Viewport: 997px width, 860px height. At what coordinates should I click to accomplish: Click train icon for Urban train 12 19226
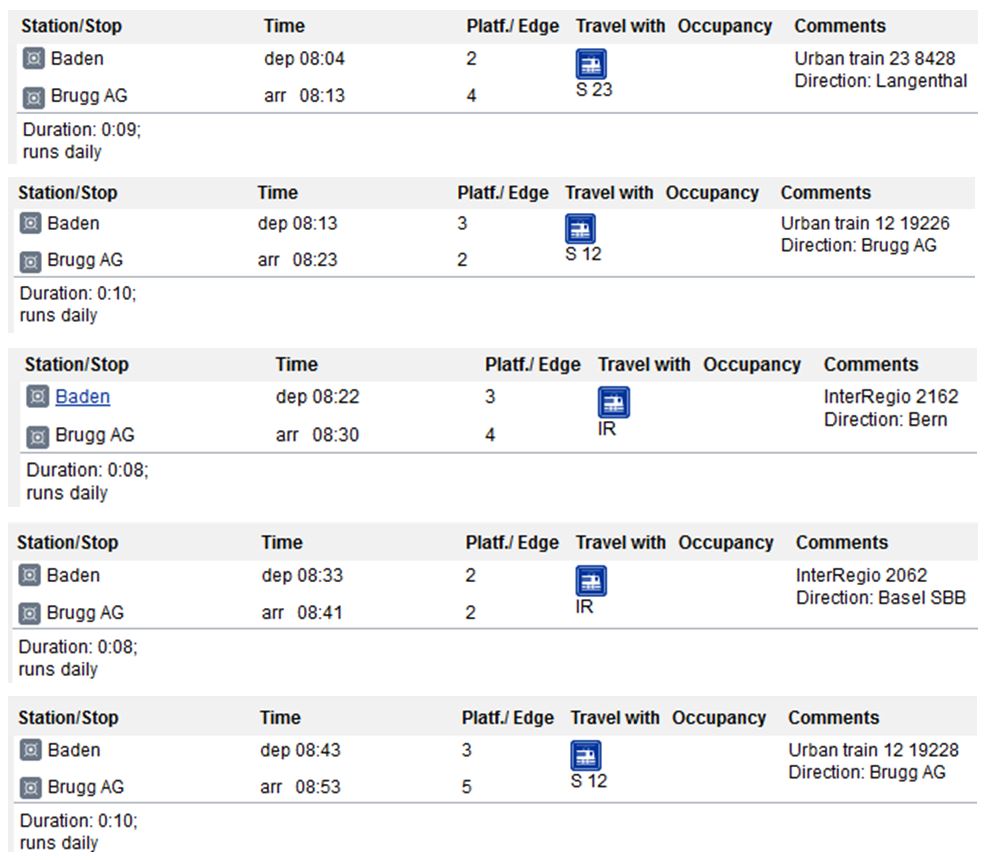coord(580,229)
